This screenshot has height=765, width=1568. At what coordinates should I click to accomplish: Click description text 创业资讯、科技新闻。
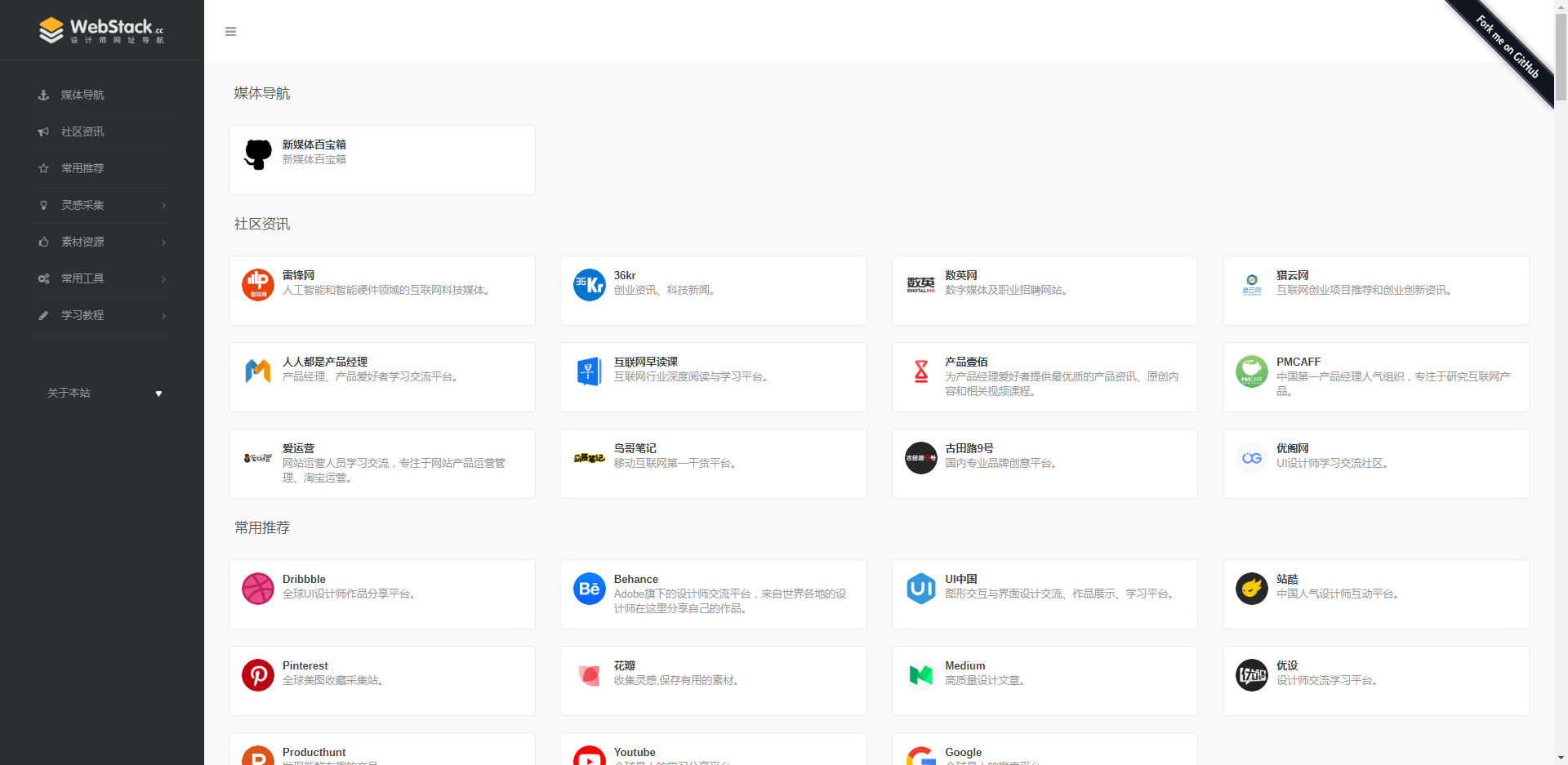pos(666,291)
